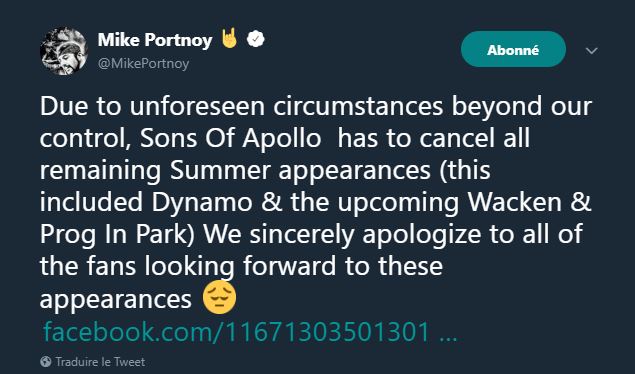This screenshot has width=635, height=374.
Task: Click the verified checkmark badge
Action: [x=256, y=39]
